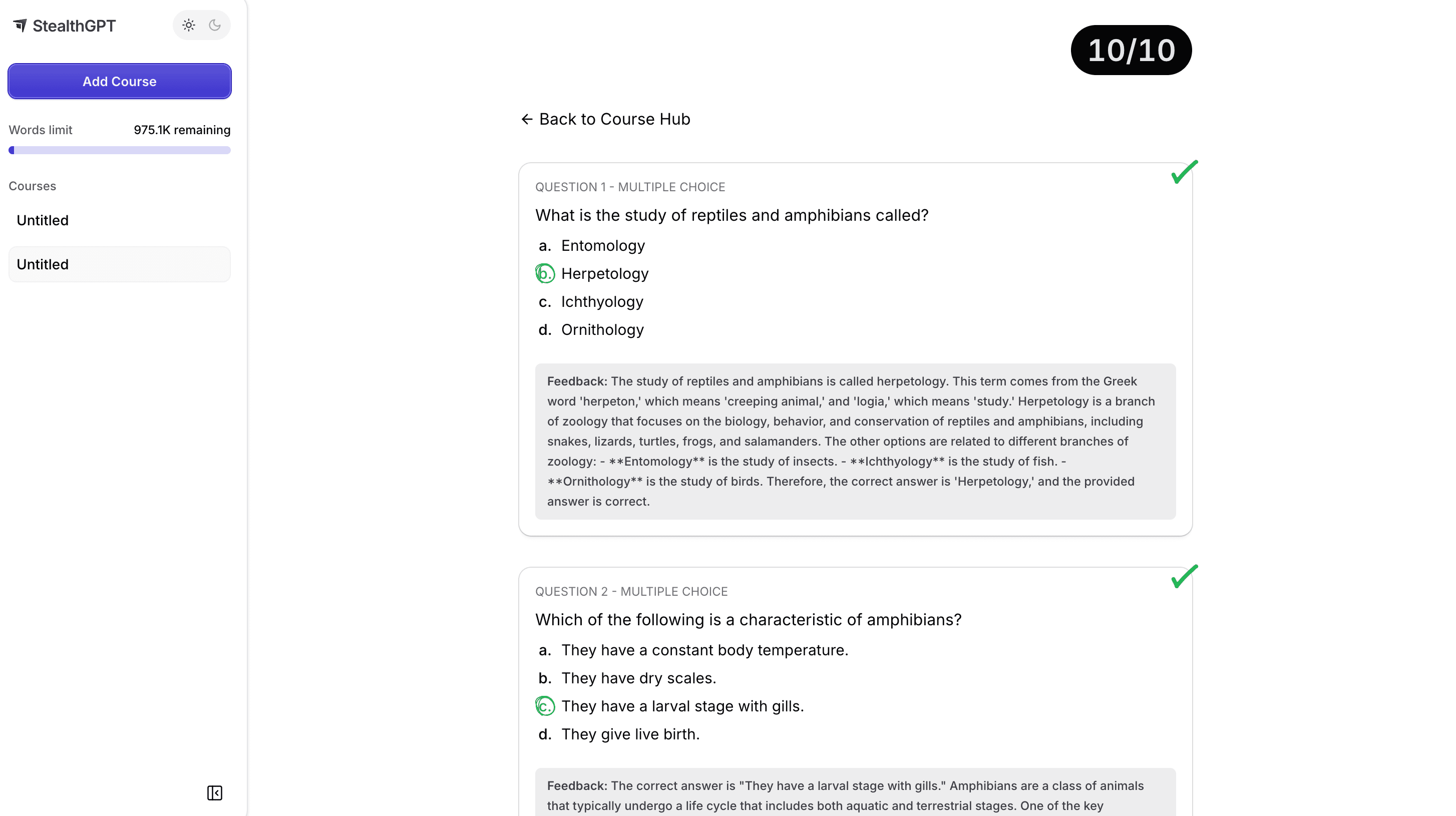Image resolution: width=1456 pixels, height=816 pixels.
Task: Switch to light mode sun icon
Action: click(189, 26)
